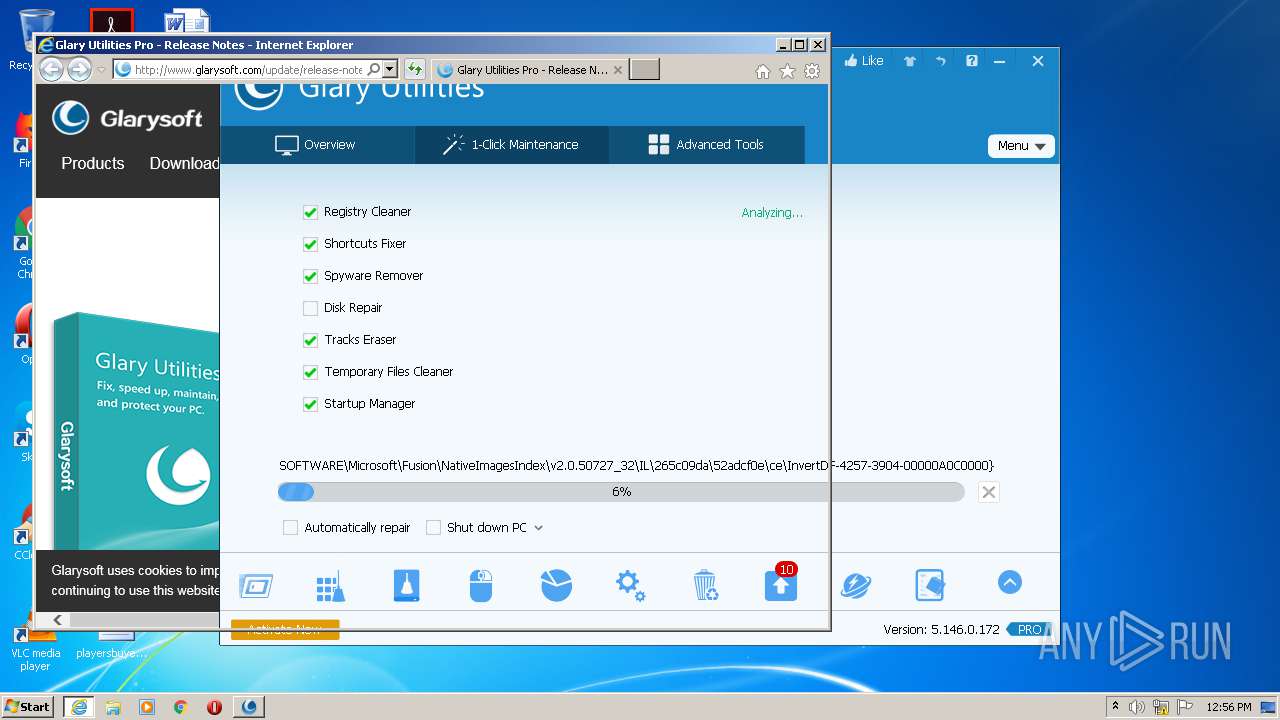Uncheck the Shortcuts Fixer checkbox

tap(310, 244)
